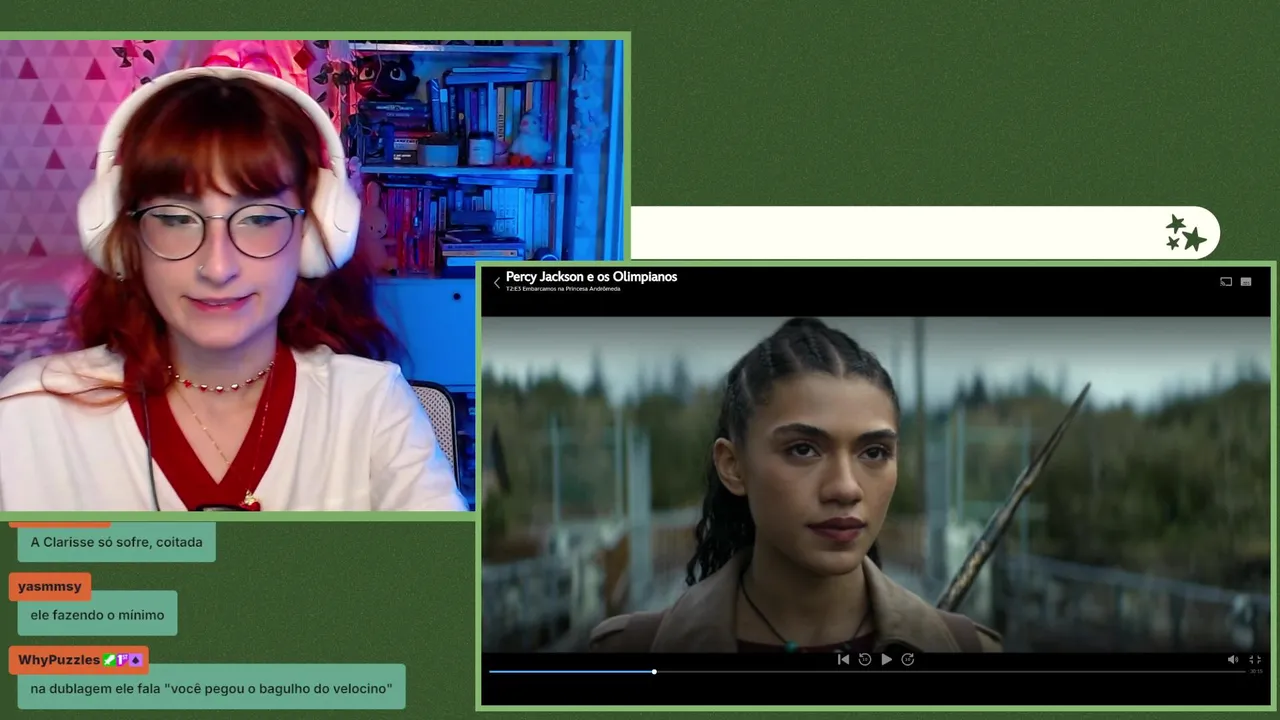Click the message "ele fazendo o mínimo"
This screenshot has height=720, width=1280.
coord(97,615)
